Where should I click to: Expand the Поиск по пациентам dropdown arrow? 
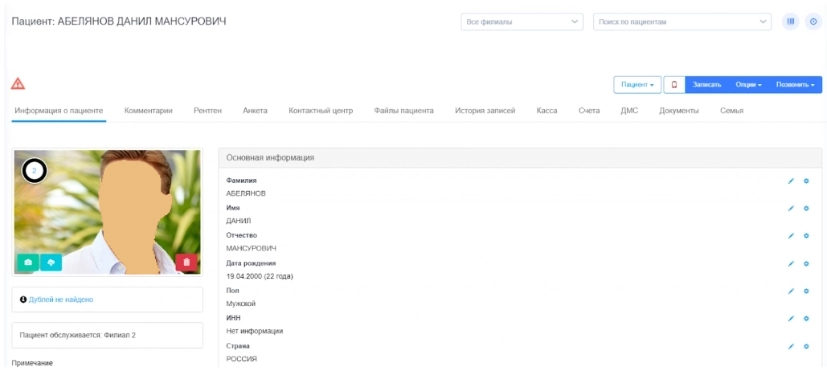pos(762,22)
